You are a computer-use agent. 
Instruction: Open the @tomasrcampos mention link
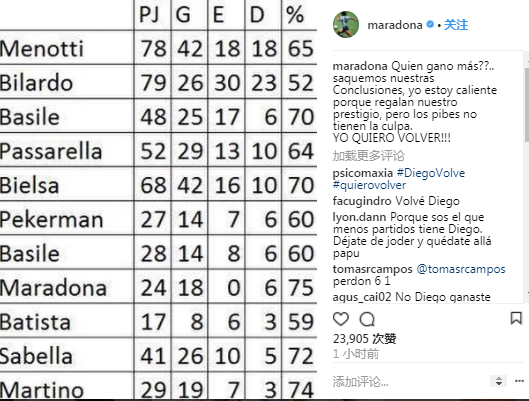coord(461,269)
